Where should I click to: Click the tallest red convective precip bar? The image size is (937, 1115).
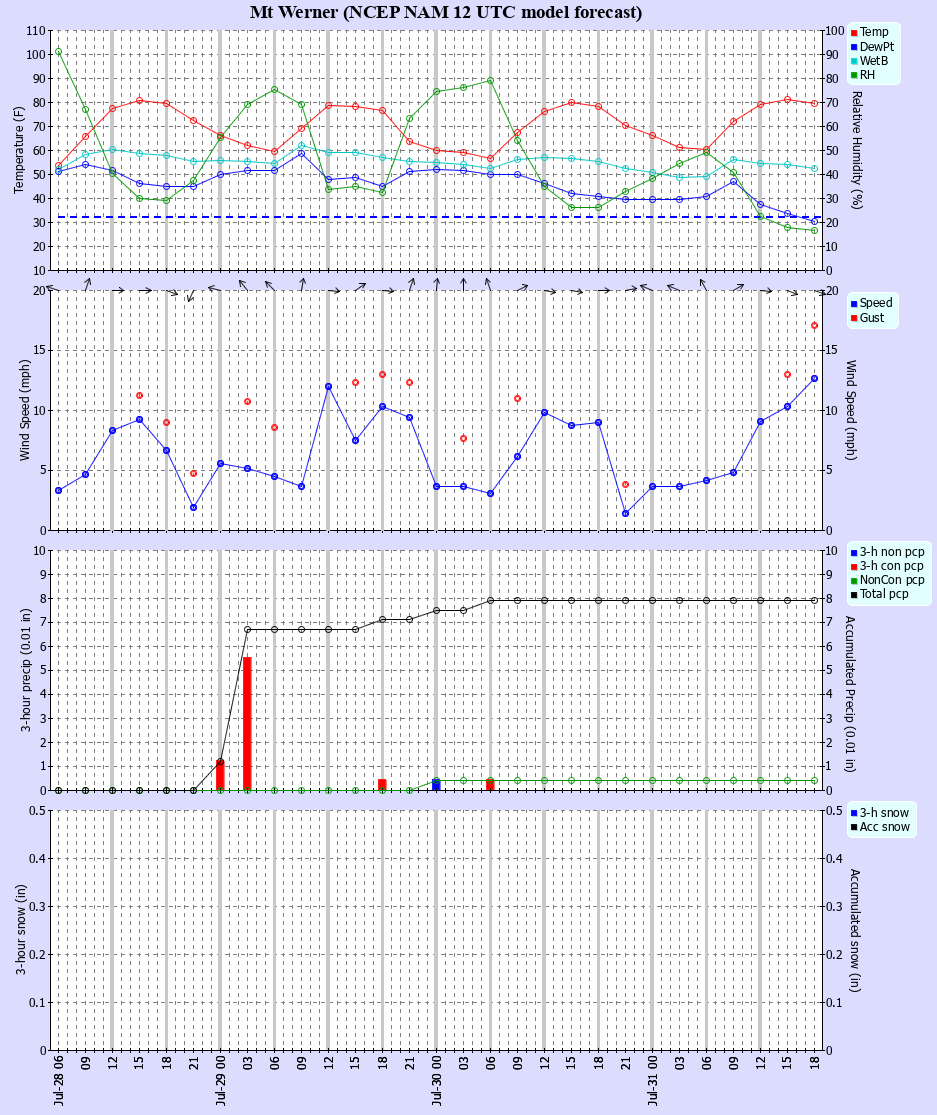coord(247,724)
